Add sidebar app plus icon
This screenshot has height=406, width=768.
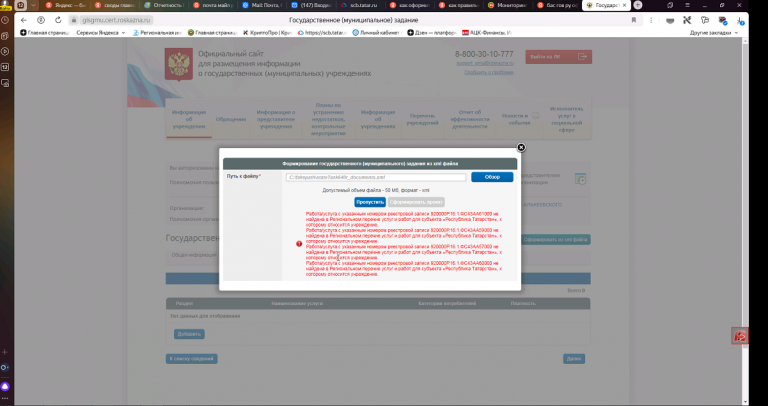pos(5,352)
